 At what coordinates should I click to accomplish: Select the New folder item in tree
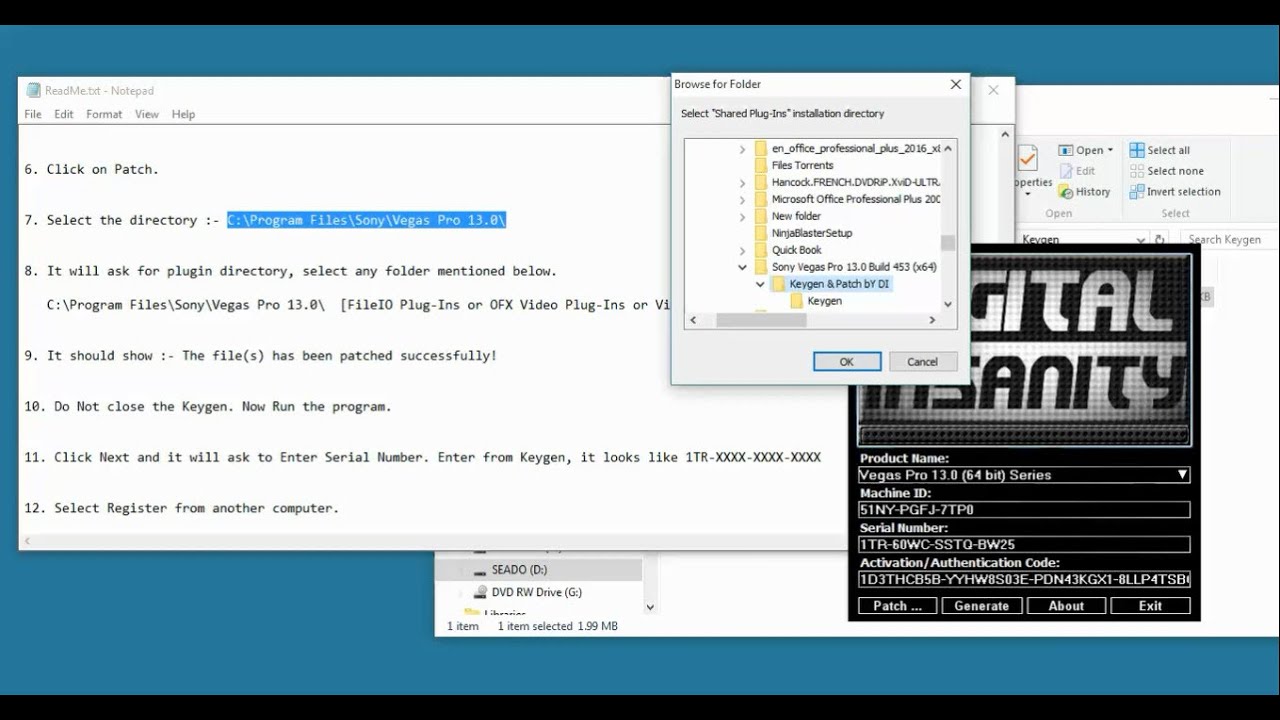click(x=796, y=216)
